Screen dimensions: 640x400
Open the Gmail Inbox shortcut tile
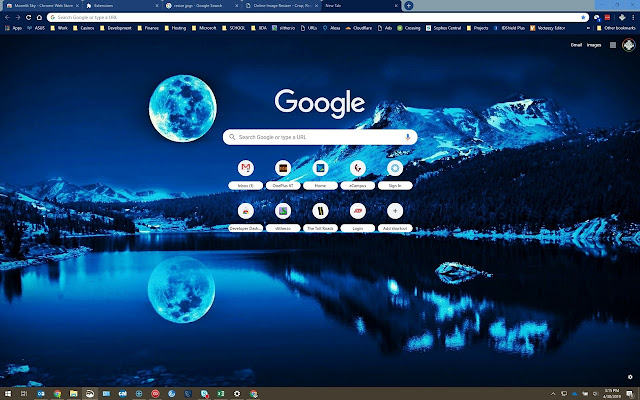point(246,174)
